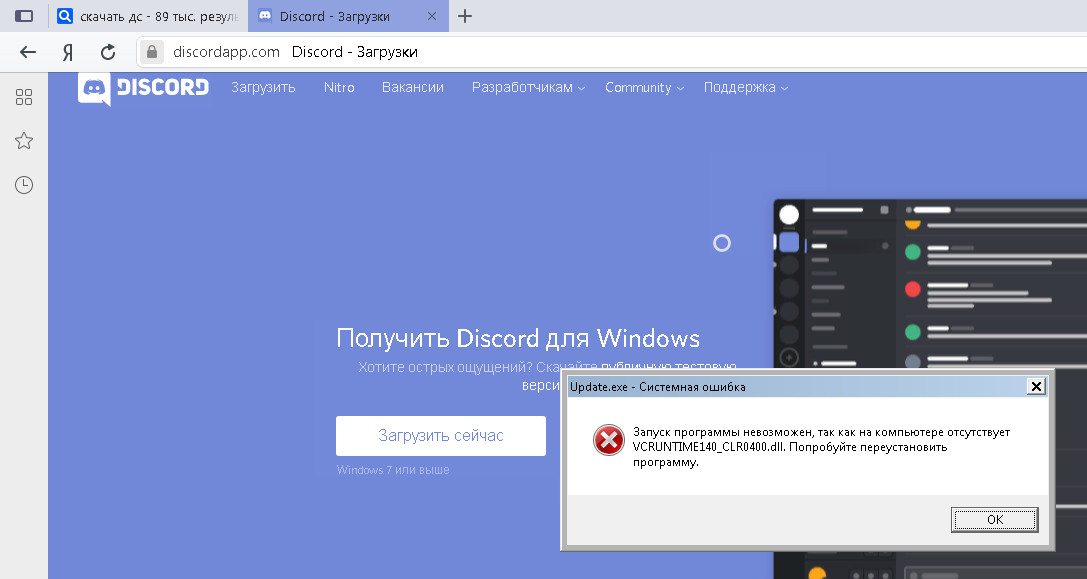Select the Discord - Загрузки tab
This screenshot has height=579, width=1087.
pyautogui.click(x=348, y=16)
